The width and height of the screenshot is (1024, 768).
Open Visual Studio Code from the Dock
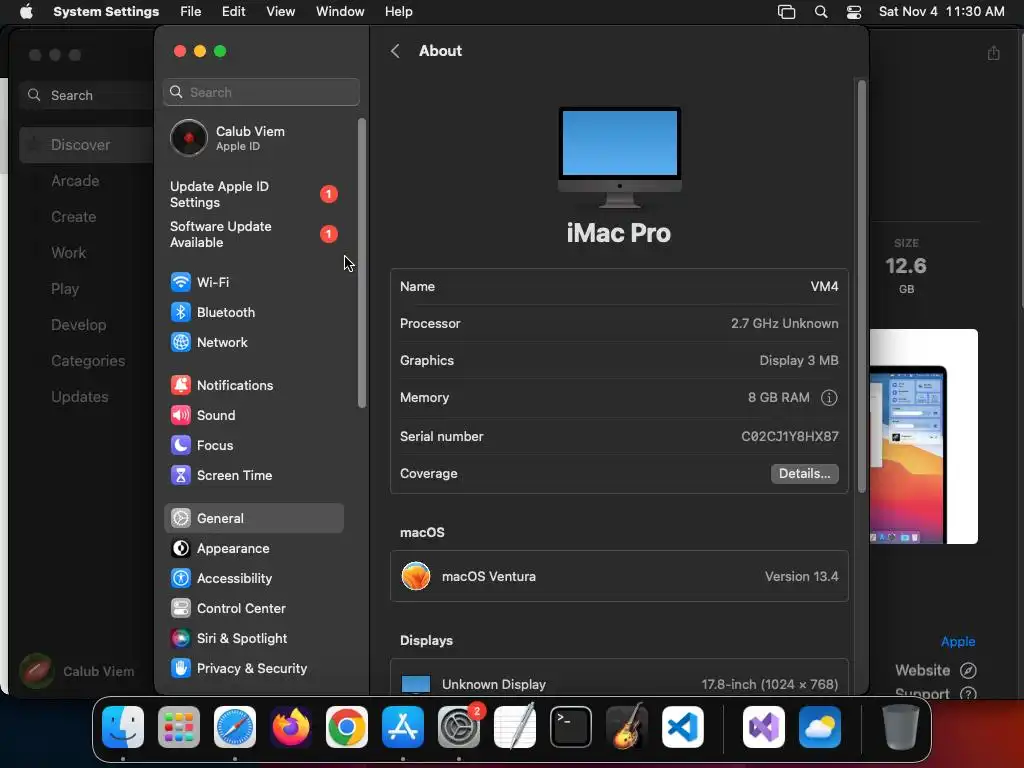683,727
